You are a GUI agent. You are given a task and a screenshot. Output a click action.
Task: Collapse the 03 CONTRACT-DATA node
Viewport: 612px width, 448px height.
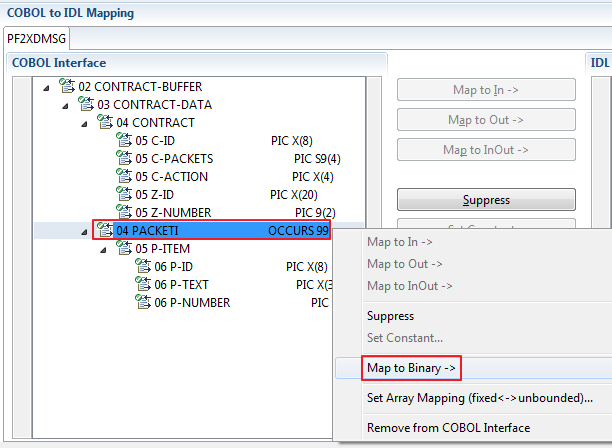(x=66, y=106)
